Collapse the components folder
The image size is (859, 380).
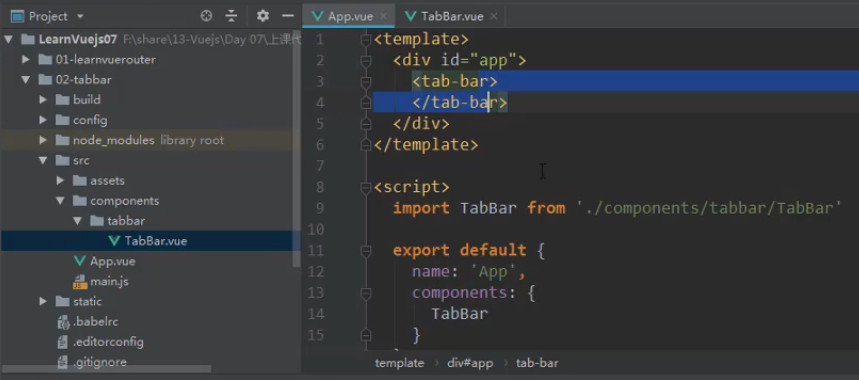[60, 201]
